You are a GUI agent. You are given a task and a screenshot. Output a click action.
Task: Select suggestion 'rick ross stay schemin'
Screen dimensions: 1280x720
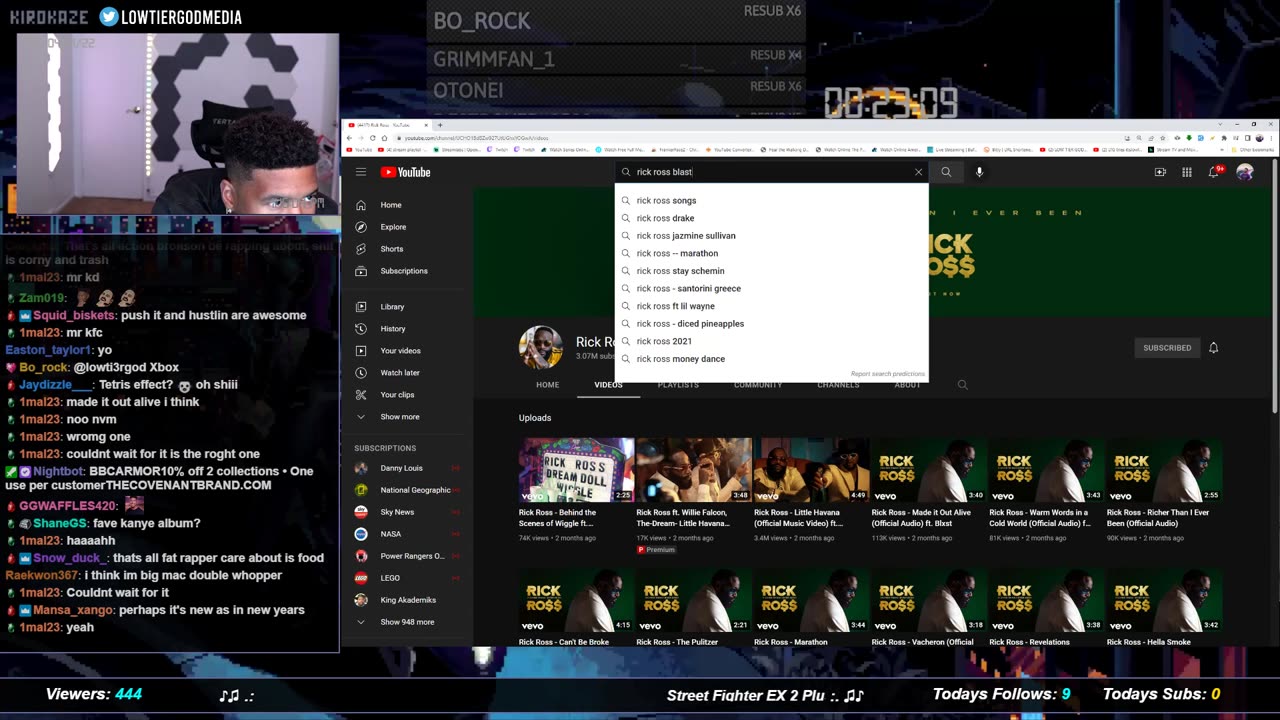[771, 271]
